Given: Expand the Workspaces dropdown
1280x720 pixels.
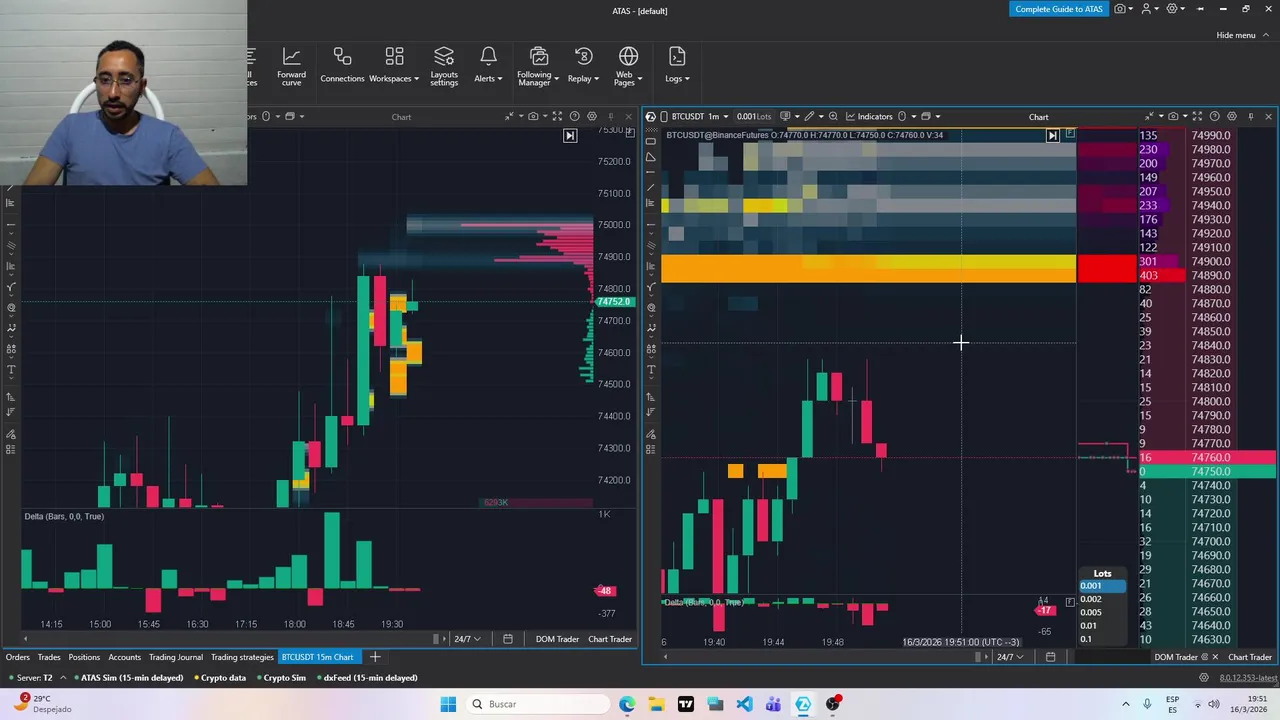Looking at the screenshot, I should (394, 66).
